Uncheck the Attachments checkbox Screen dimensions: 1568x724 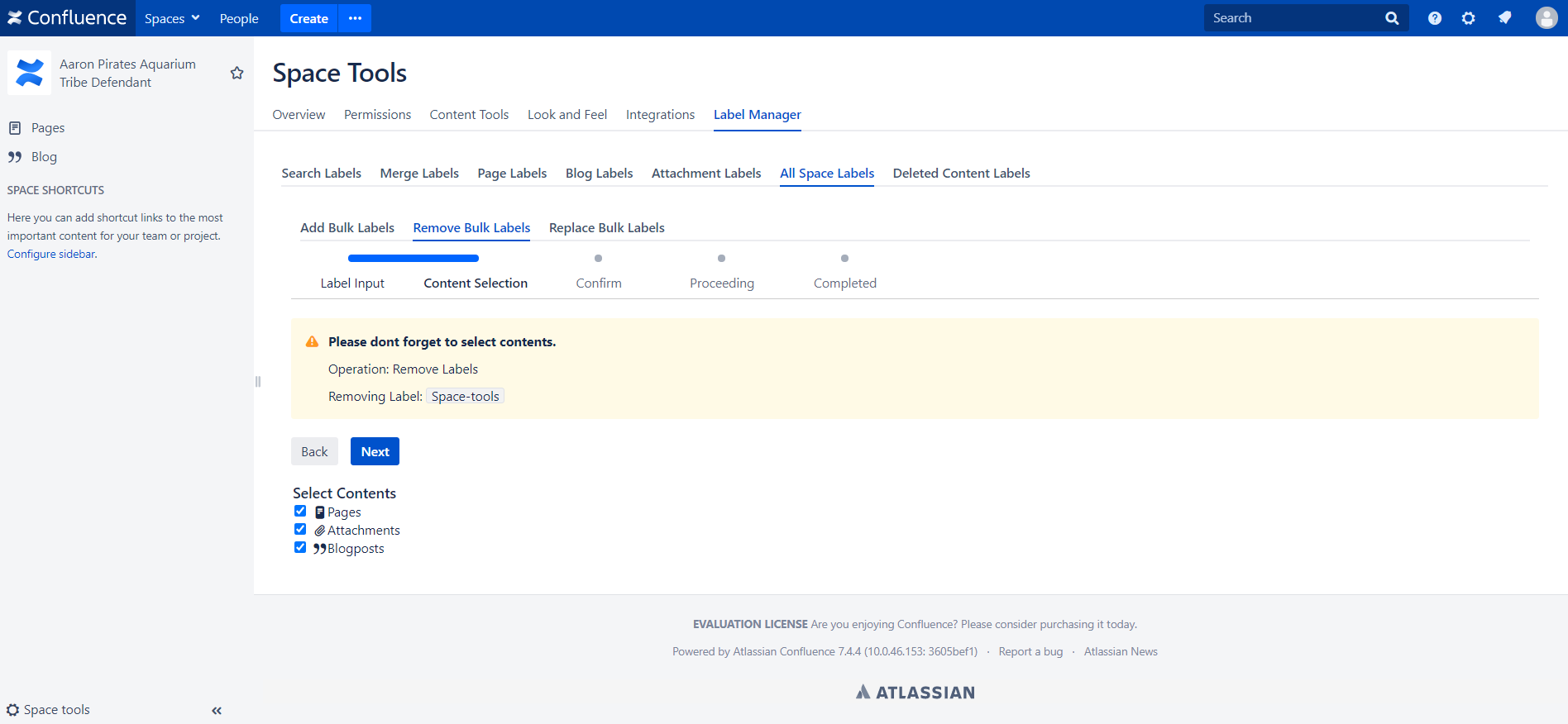300,530
